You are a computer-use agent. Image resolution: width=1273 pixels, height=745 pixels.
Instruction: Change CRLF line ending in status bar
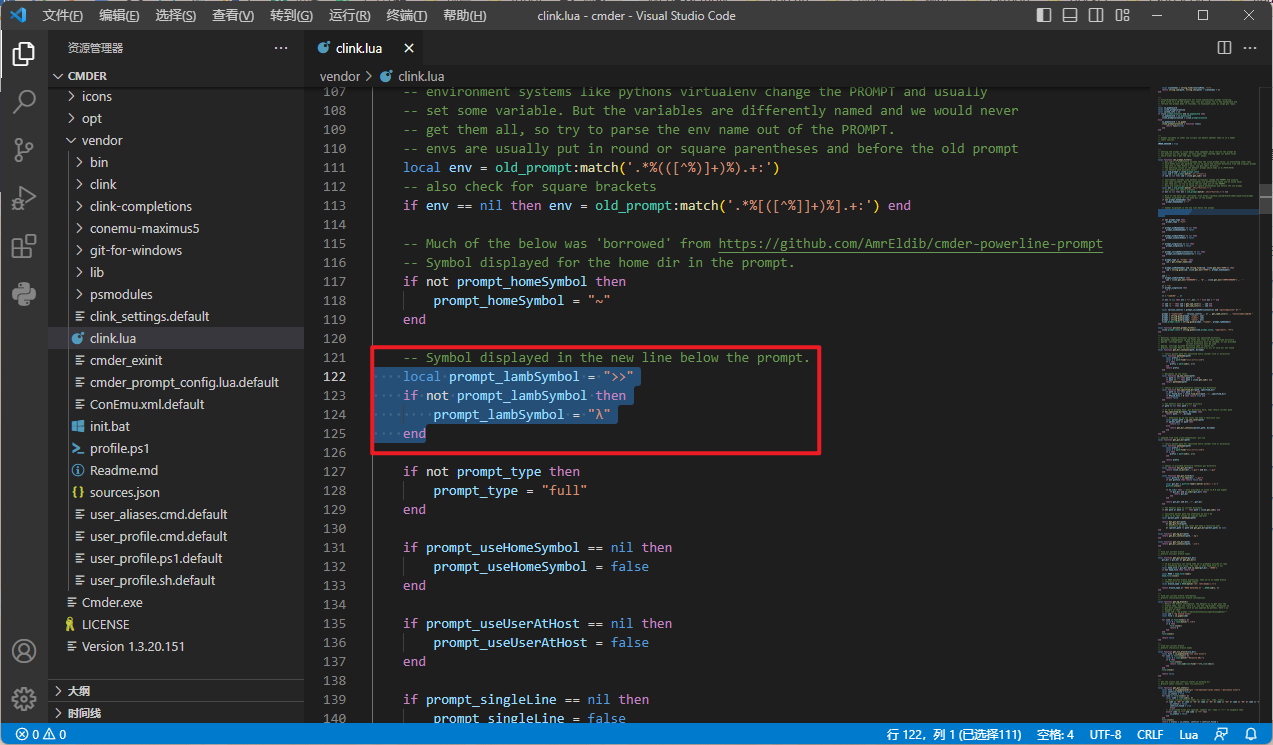[x=1150, y=734]
